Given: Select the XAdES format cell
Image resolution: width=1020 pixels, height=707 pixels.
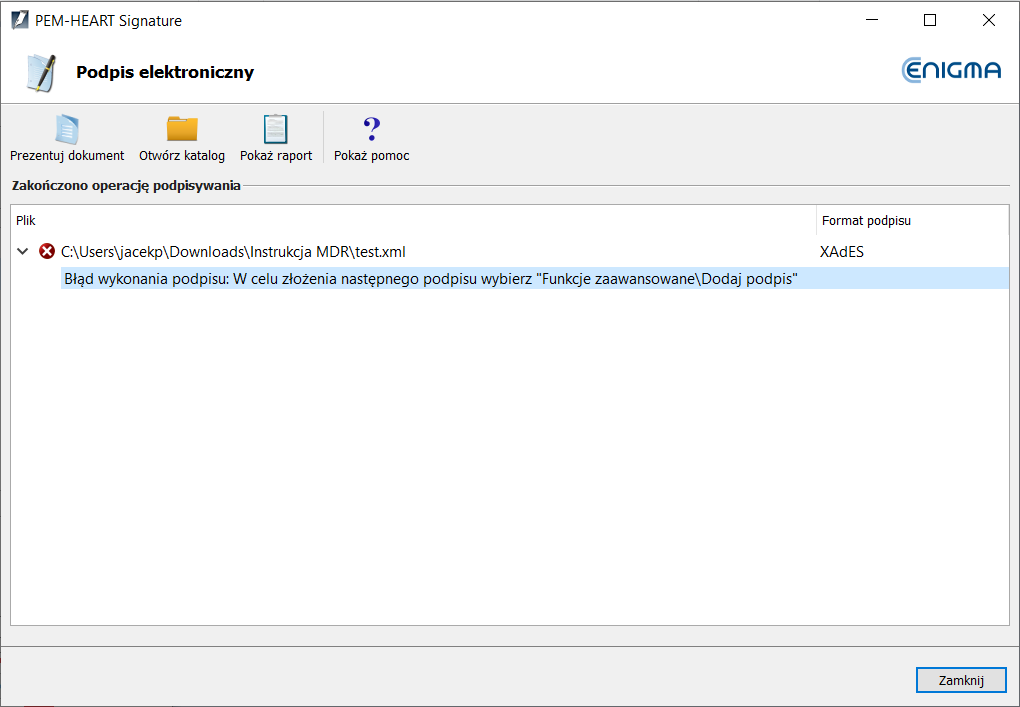Looking at the screenshot, I should [842, 252].
